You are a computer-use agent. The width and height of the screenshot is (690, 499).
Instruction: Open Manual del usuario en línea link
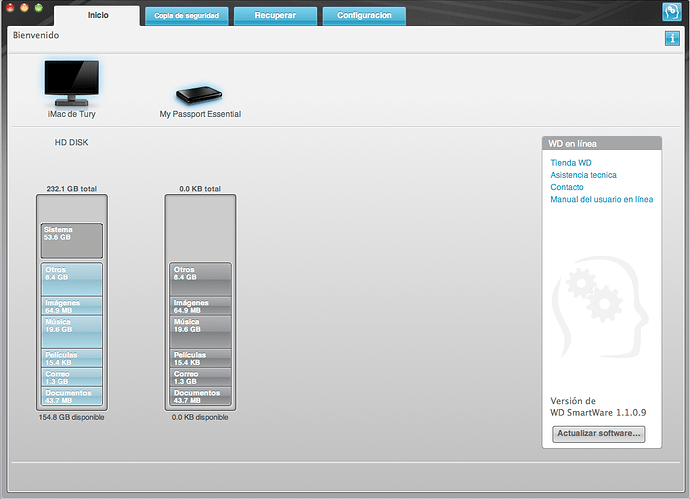point(602,199)
